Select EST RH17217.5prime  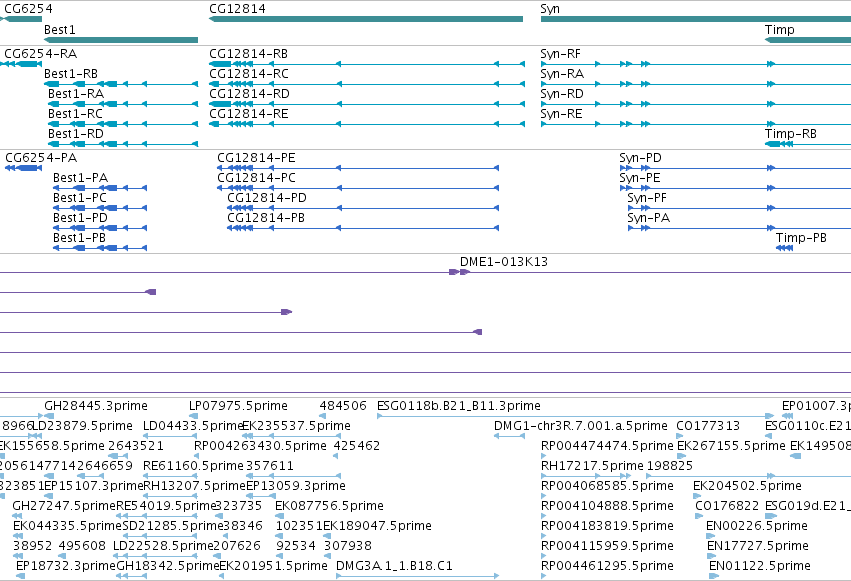[592, 466]
